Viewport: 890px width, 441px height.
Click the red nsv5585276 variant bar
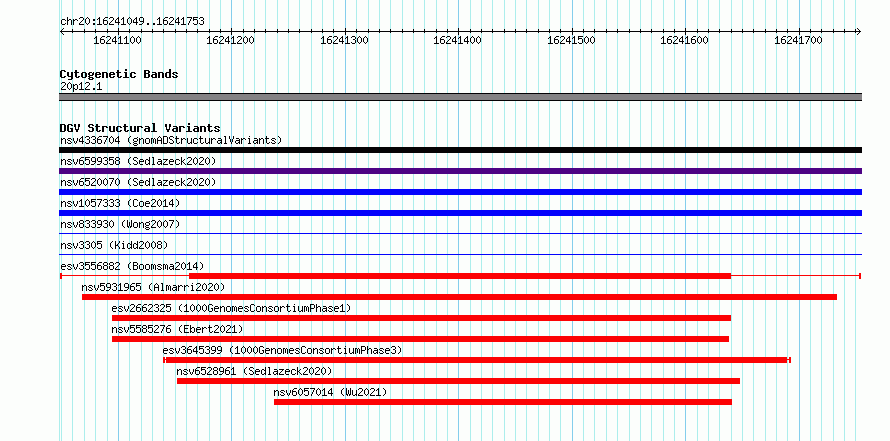[x=420, y=339]
